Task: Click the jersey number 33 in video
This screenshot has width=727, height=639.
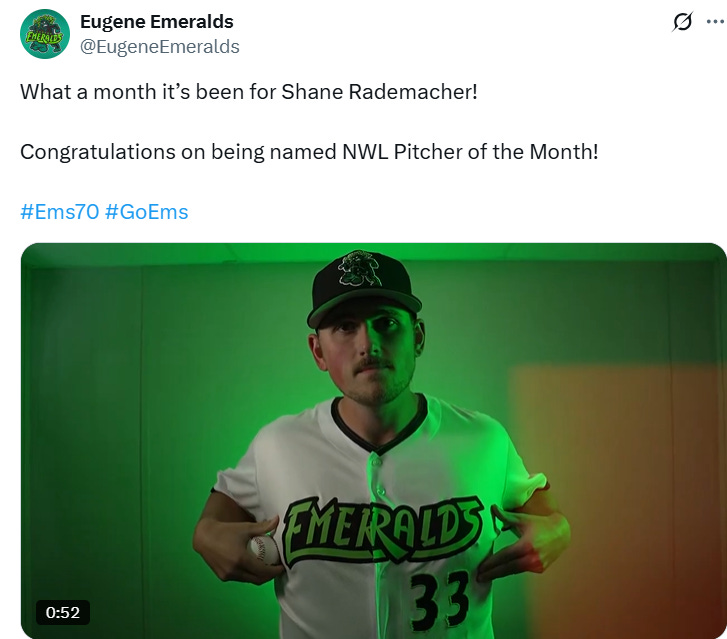Action: click(439, 601)
